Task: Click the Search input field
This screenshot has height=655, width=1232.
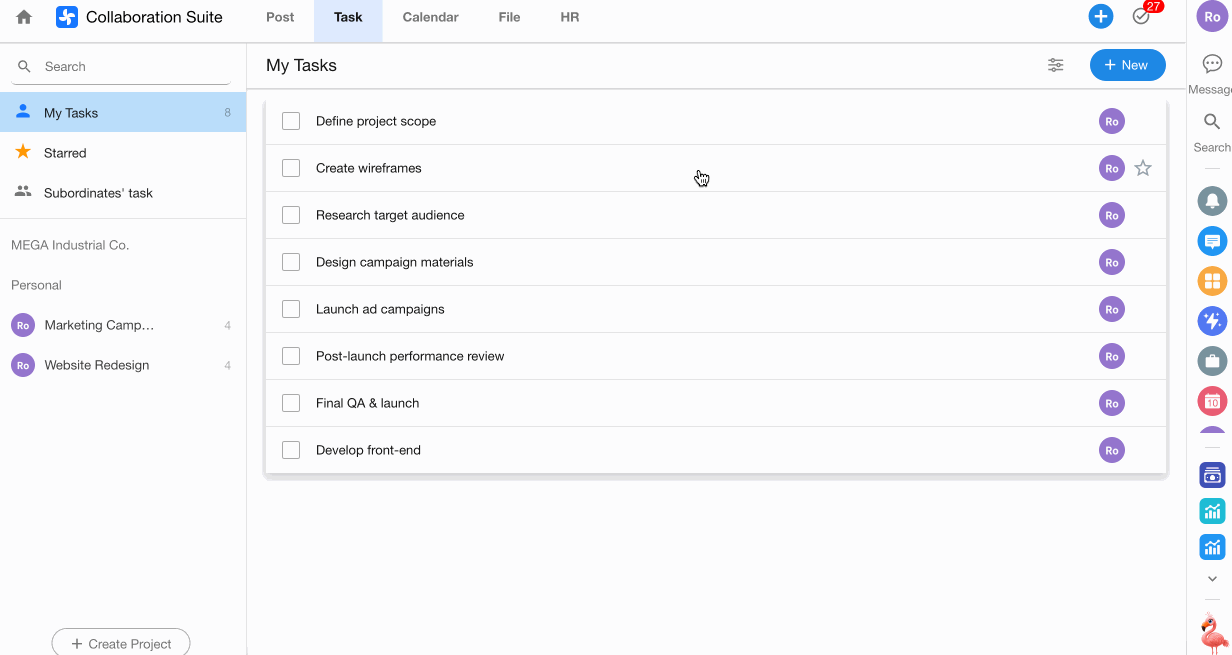Action: pyautogui.click(x=130, y=67)
